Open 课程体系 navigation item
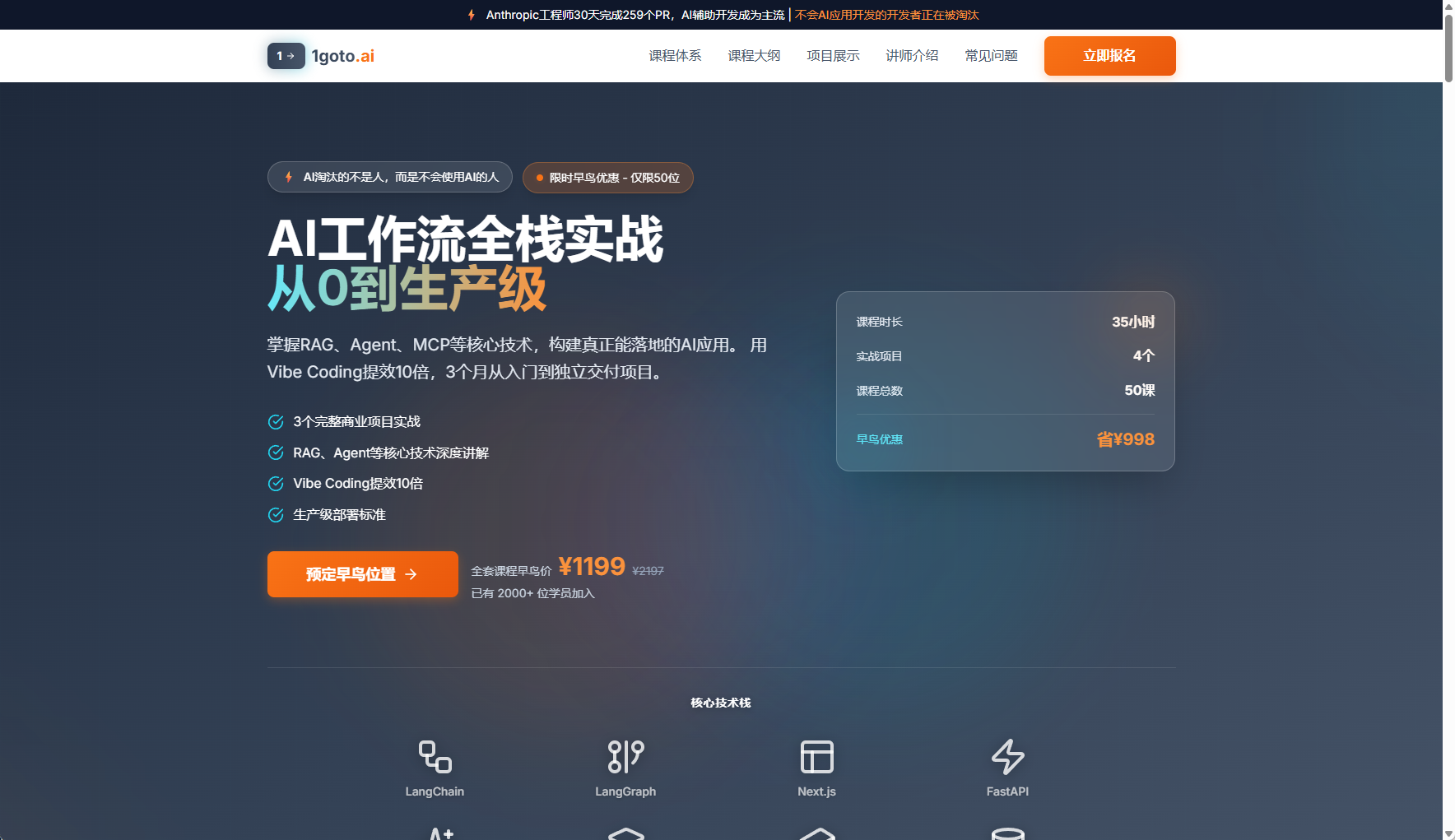The height and width of the screenshot is (840, 1455). pyautogui.click(x=675, y=56)
